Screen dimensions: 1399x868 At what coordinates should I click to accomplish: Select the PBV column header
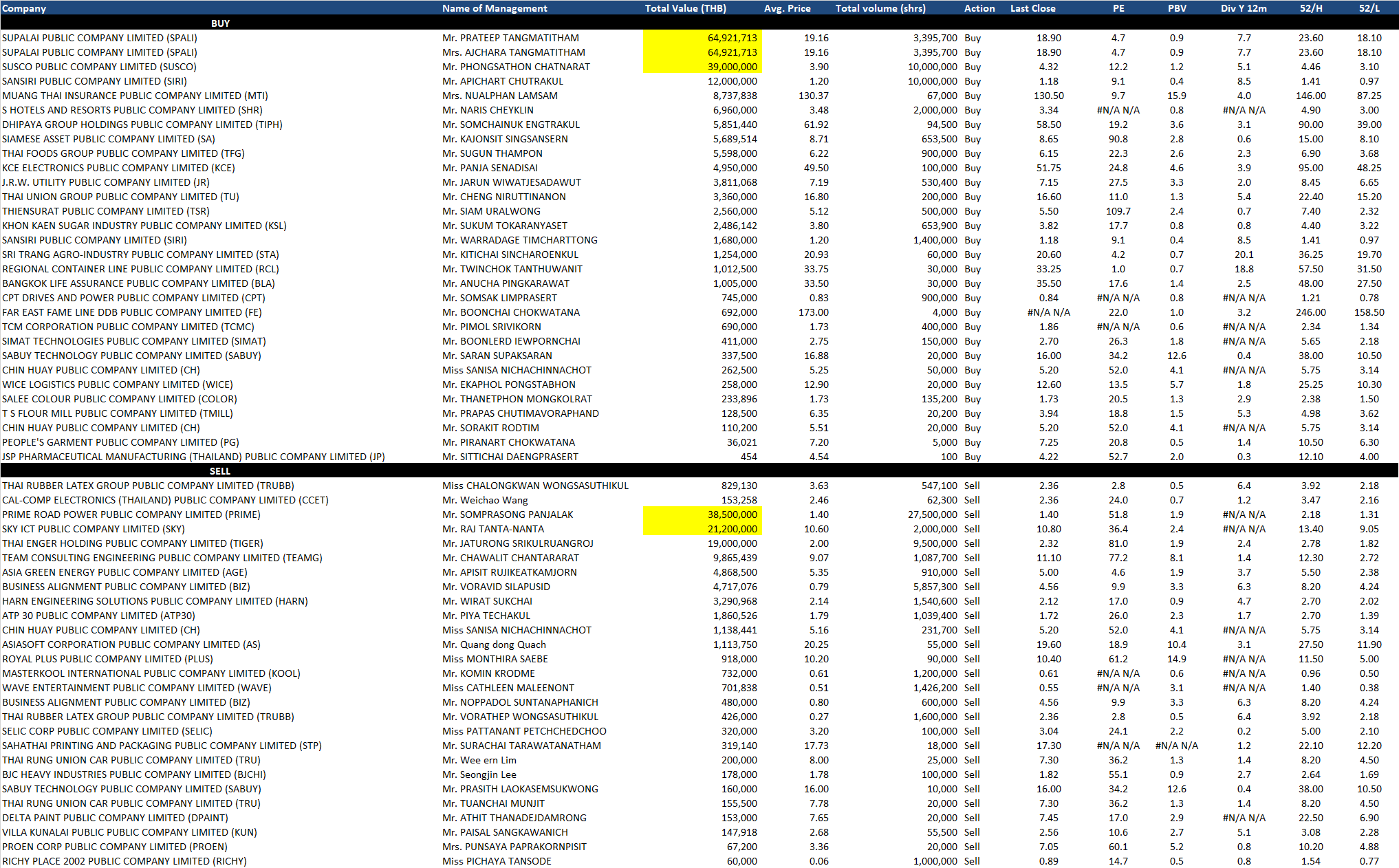pyautogui.click(x=1176, y=8)
